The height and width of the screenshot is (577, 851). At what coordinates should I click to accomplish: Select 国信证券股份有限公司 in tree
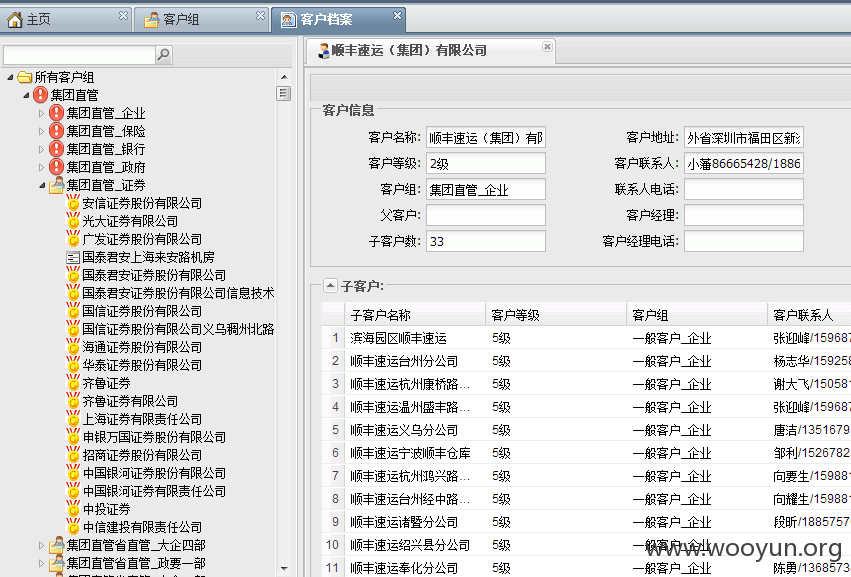142,311
